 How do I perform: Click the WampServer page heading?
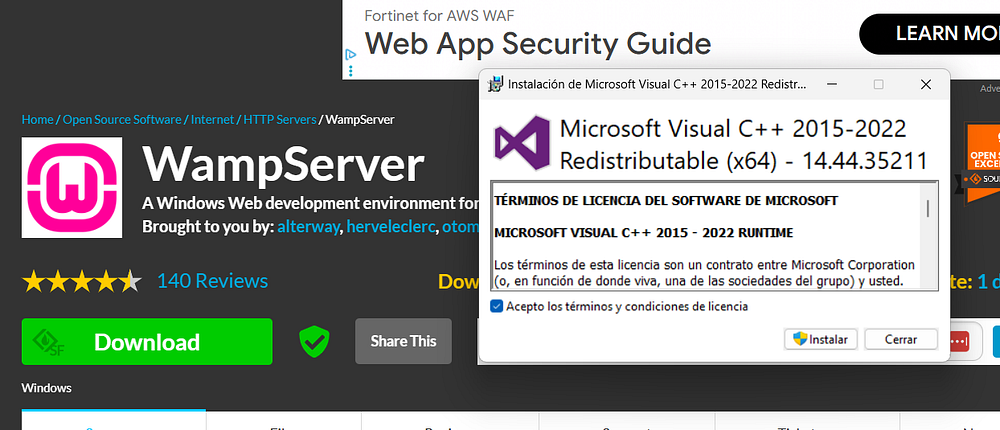pyautogui.click(x=283, y=166)
